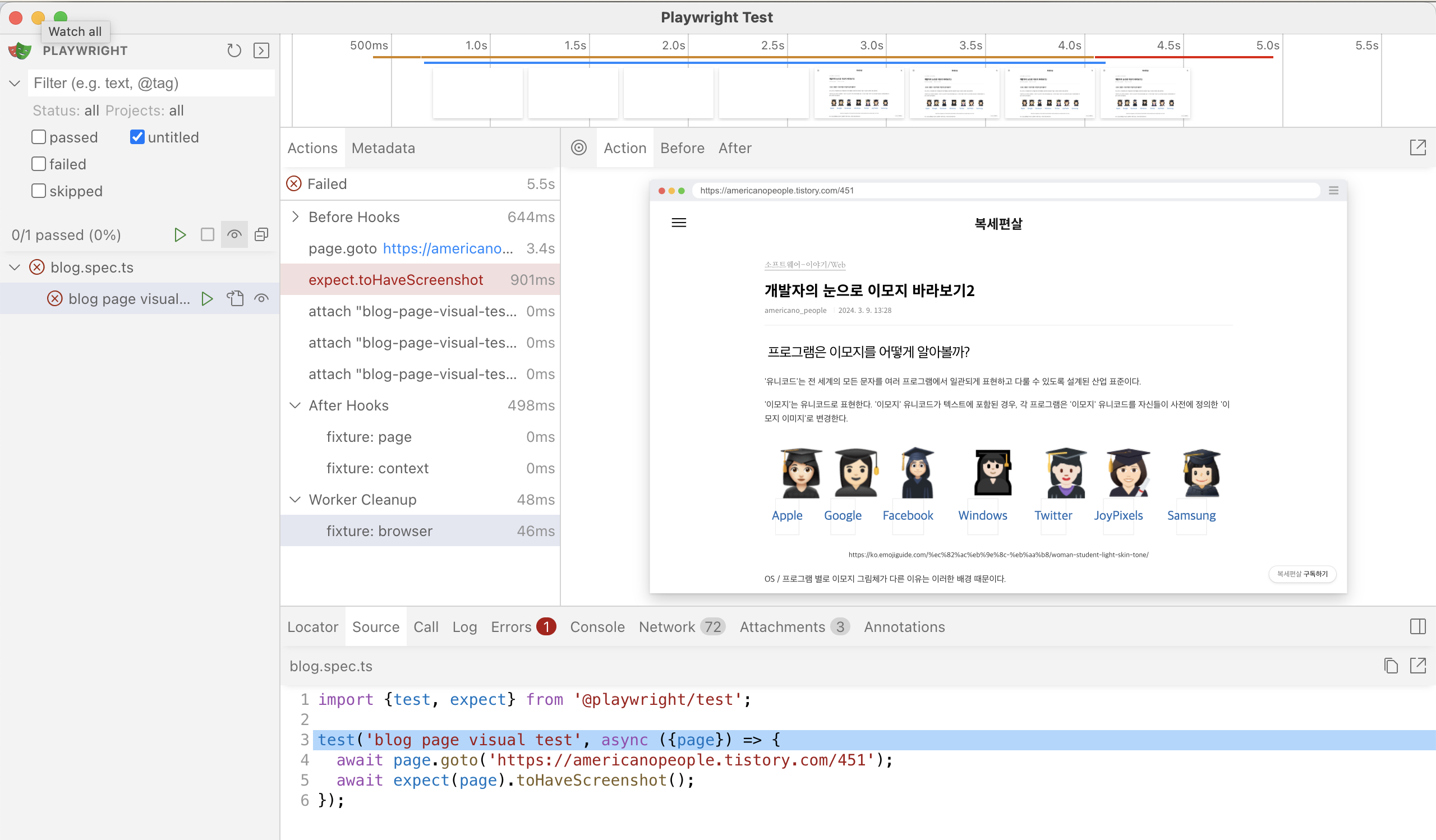Select the expect.toHaveScreenshot action

[395, 280]
